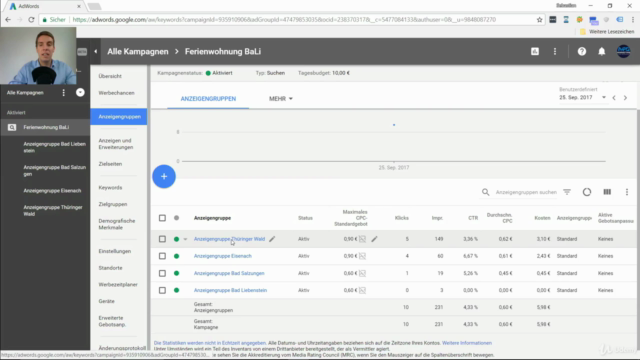Open the header three-dot tools menu

point(555,51)
